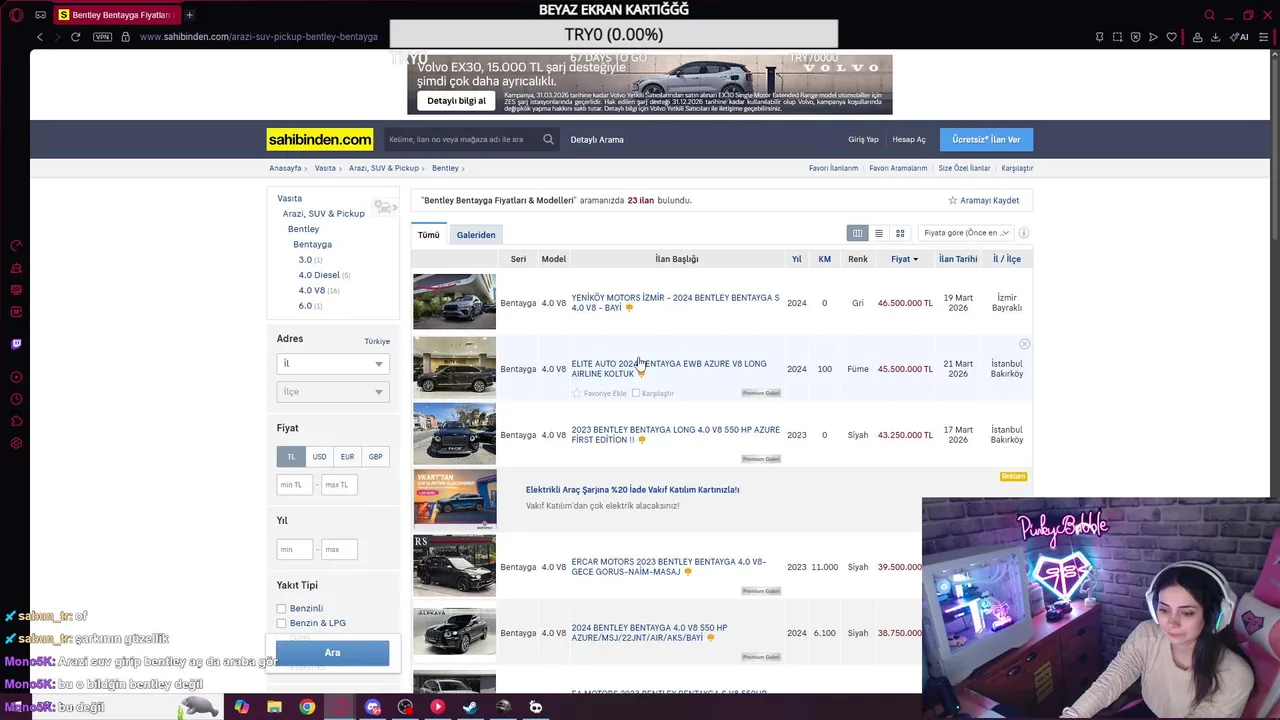The height and width of the screenshot is (720, 1280).
Task: Select the Tümü tab
Action: pyautogui.click(x=429, y=234)
